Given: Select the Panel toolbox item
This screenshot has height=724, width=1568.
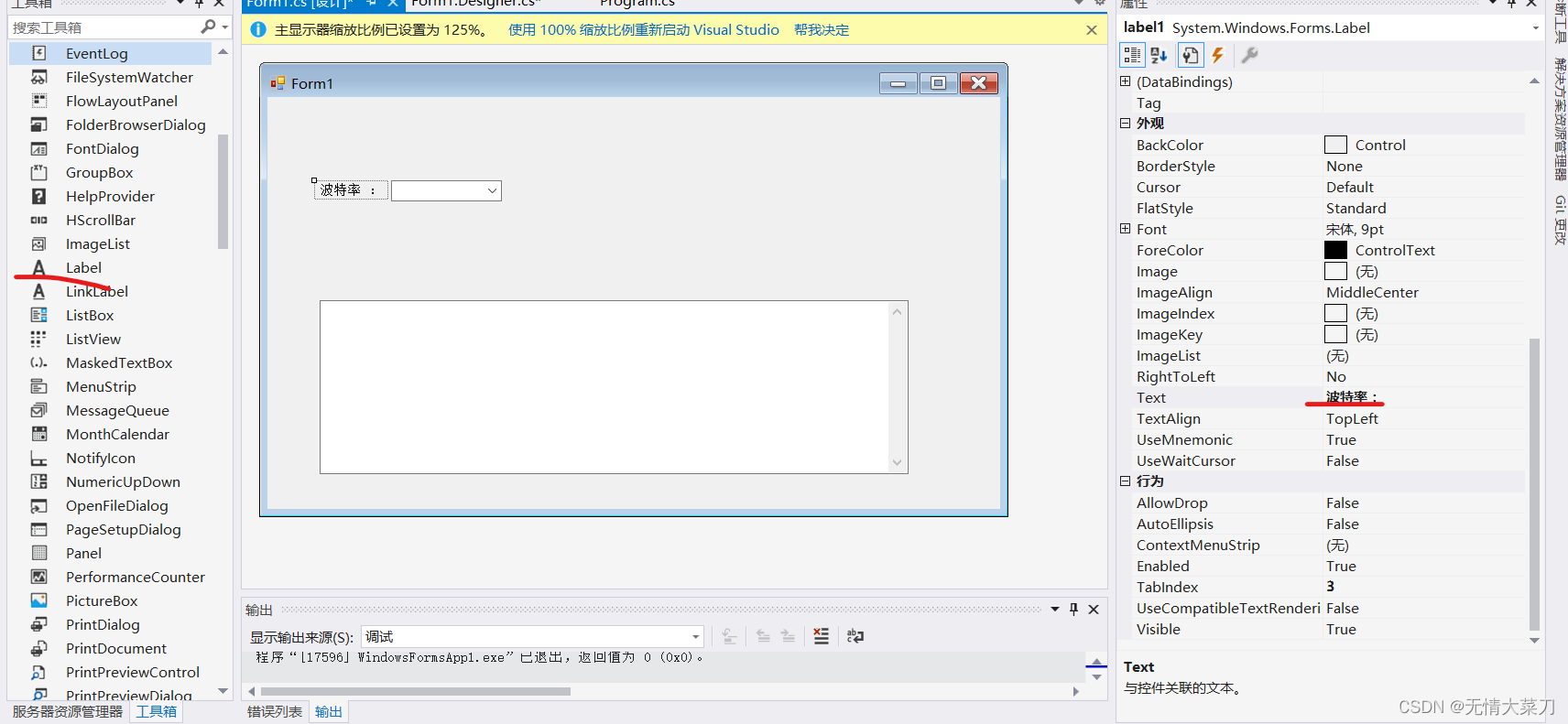Looking at the screenshot, I should coord(83,553).
